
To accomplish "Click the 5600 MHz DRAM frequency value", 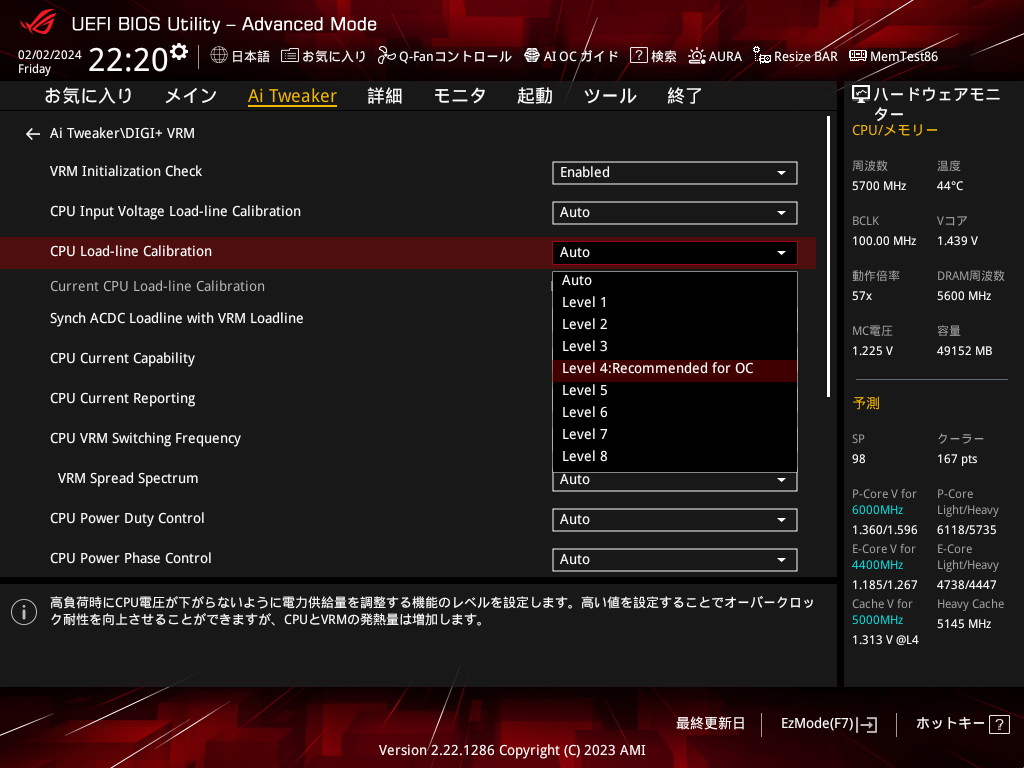I will 964,296.
